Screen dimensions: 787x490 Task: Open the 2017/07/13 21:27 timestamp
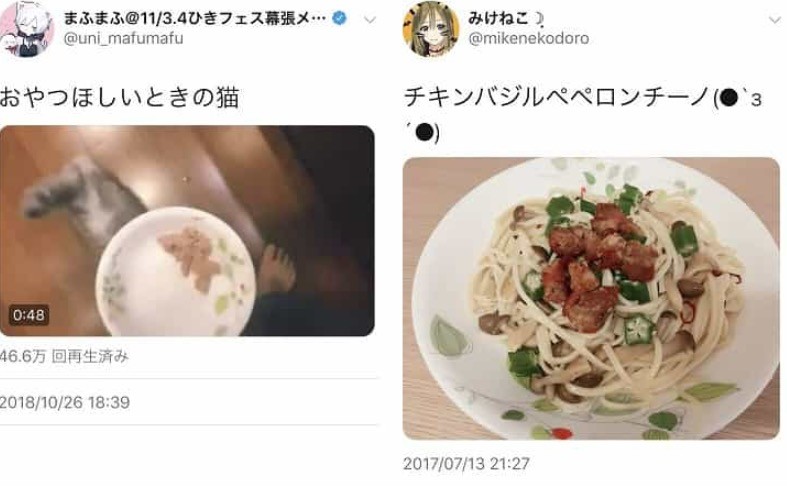(466, 463)
